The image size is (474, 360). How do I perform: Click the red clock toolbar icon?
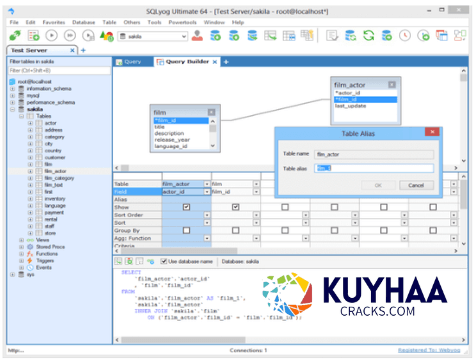[405, 35]
